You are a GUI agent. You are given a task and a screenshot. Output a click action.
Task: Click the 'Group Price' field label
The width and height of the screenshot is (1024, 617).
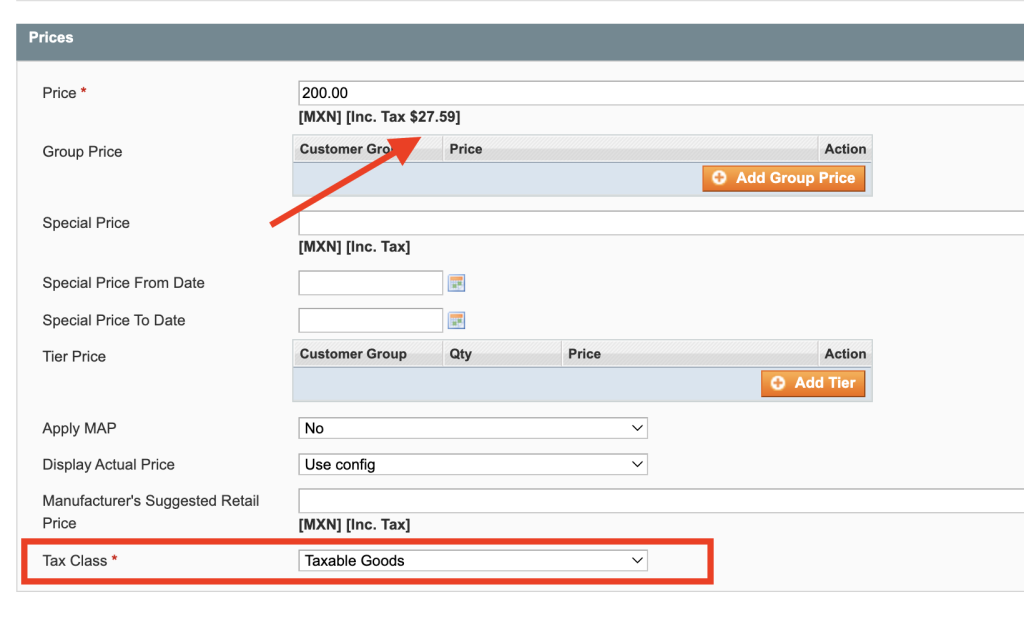tap(82, 151)
